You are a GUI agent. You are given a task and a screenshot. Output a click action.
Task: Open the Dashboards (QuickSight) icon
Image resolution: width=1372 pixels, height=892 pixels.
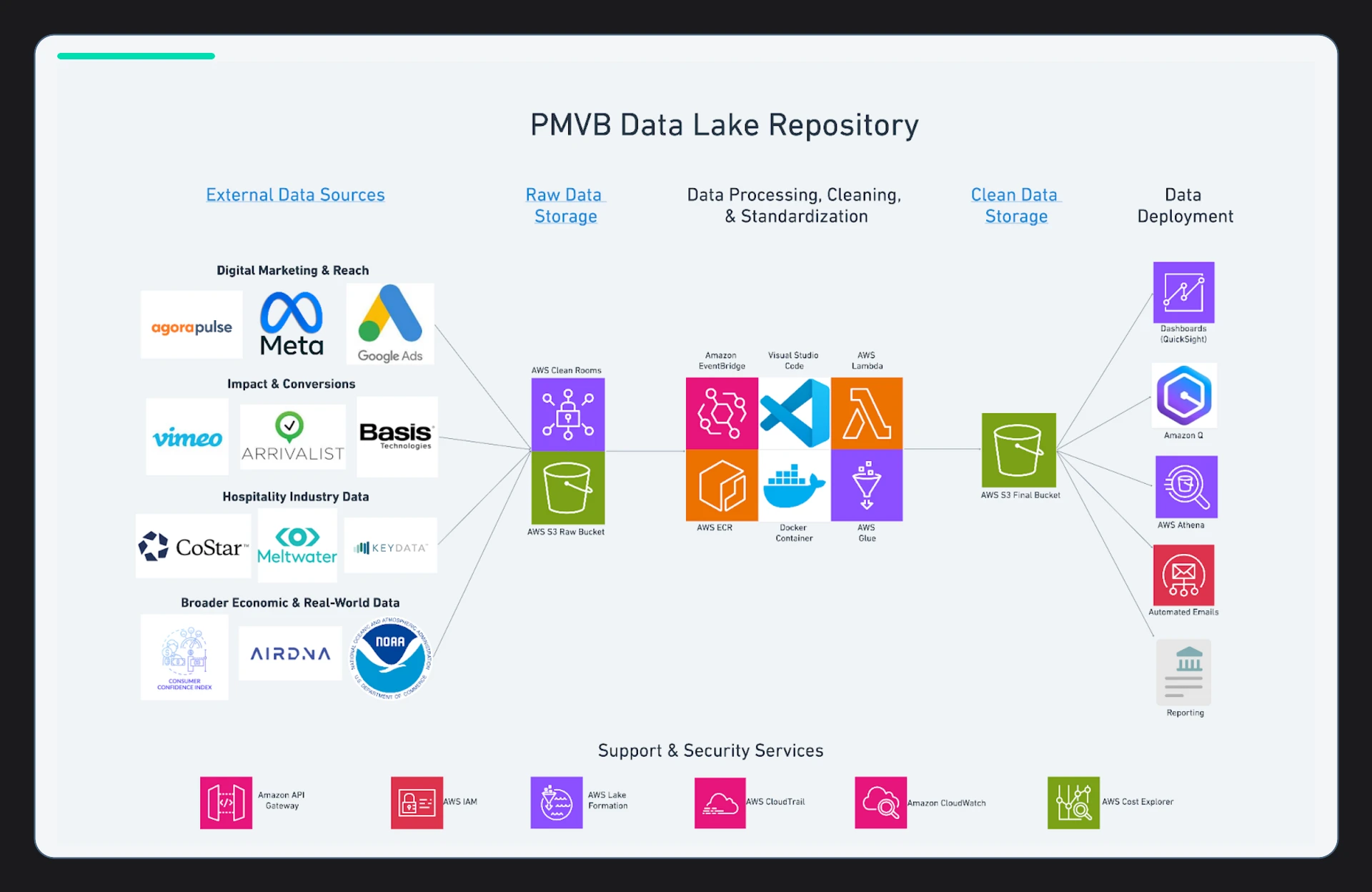1184,292
